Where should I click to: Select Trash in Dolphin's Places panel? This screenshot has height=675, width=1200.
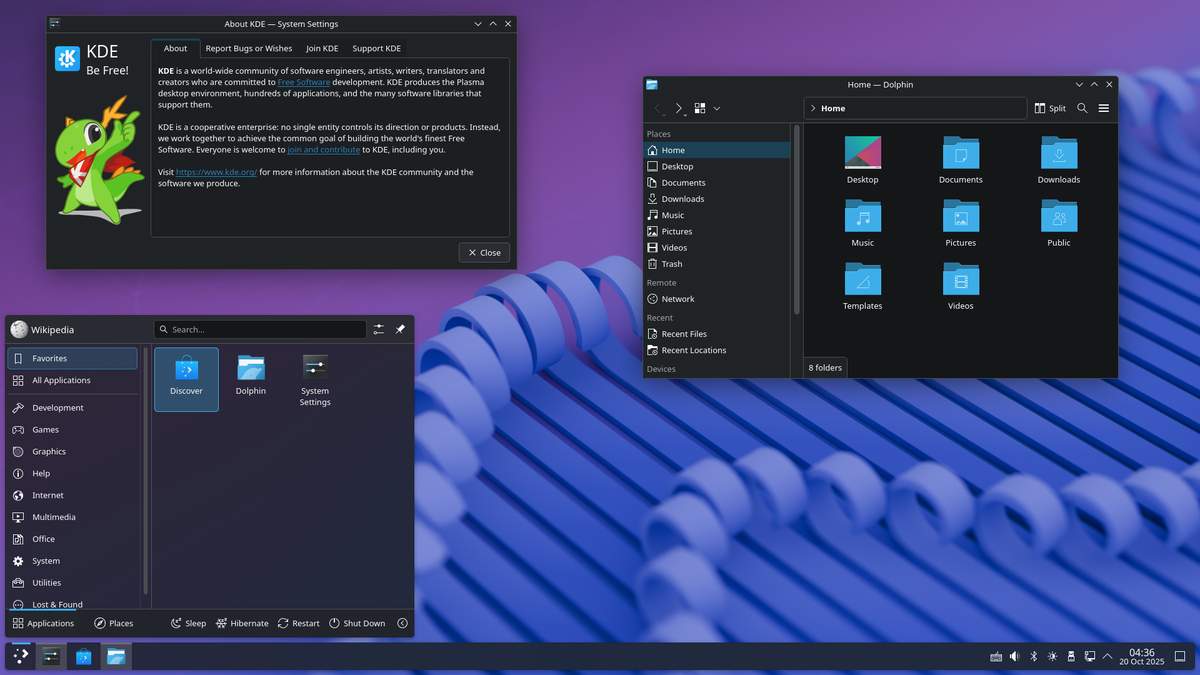pyautogui.click(x=716, y=264)
